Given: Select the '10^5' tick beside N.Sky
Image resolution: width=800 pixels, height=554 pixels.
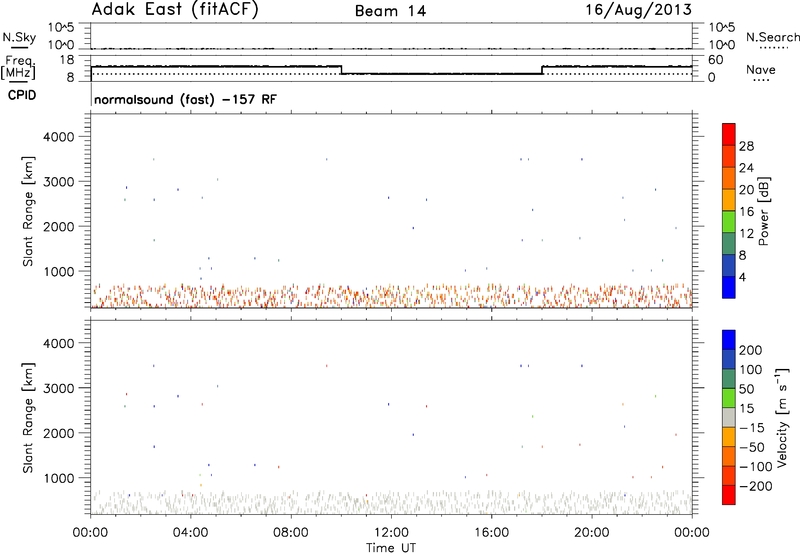Looking at the screenshot, I should (61, 27).
